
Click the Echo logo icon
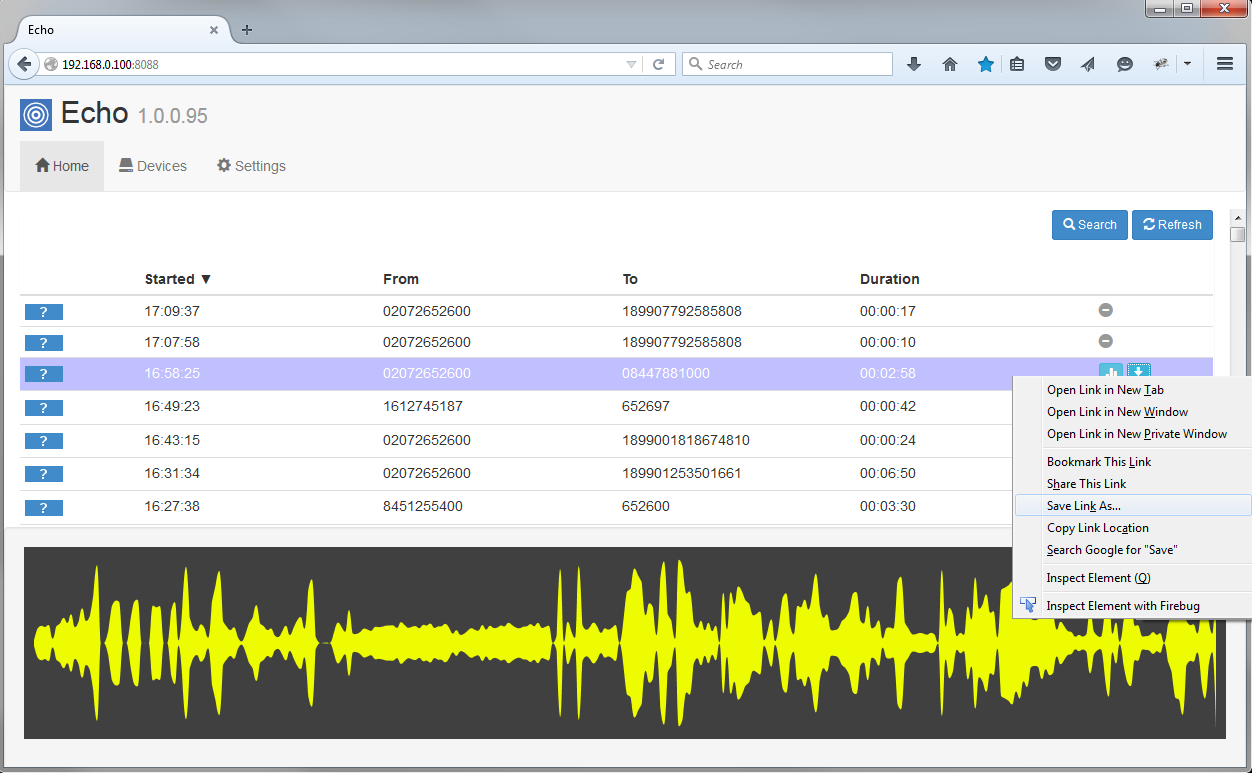[36, 115]
